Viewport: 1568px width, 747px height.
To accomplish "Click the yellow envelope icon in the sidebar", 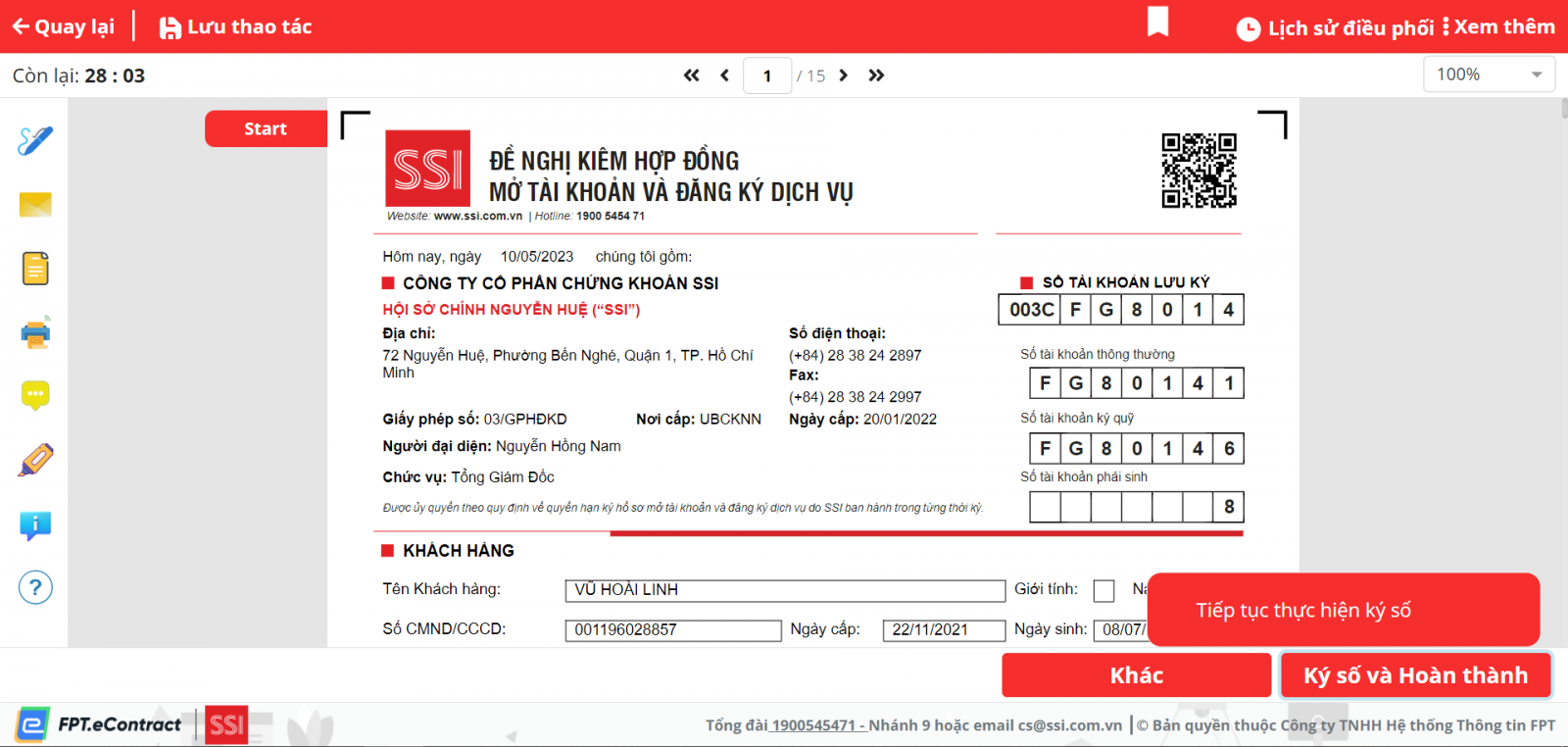I will pos(35,204).
